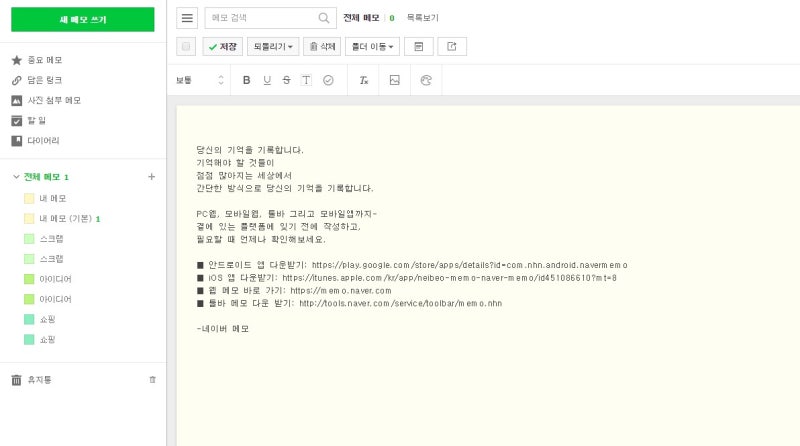Toggle bold formatting
Image resolution: width=800 pixels, height=446 pixels.
[246, 80]
